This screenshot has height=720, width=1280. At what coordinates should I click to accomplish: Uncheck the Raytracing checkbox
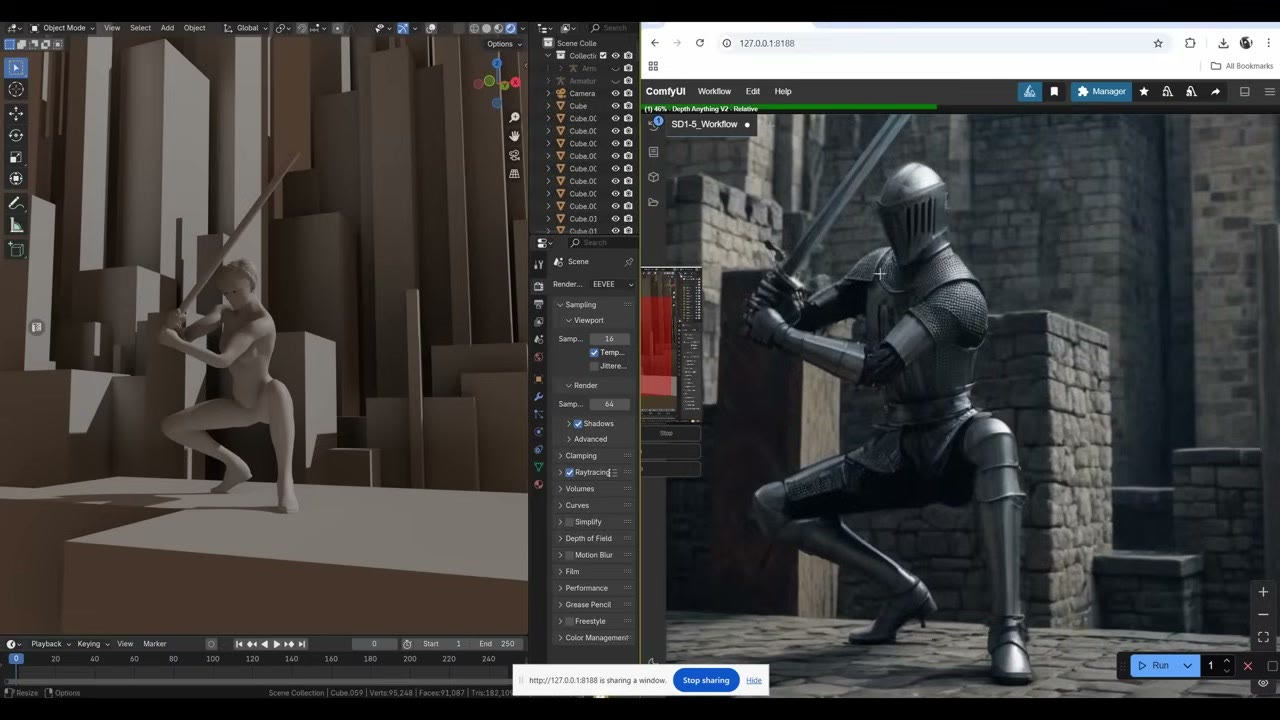click(570, 472)
